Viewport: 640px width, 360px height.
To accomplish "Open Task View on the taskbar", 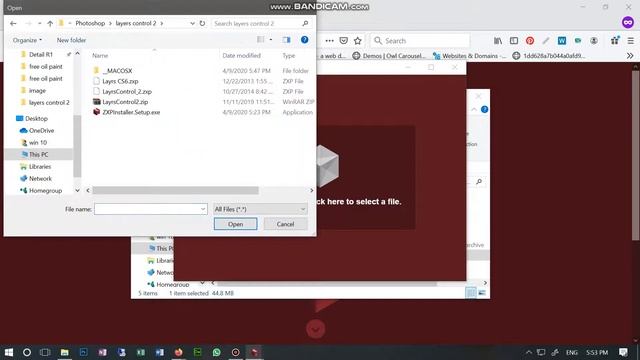I will click(45, 352).
